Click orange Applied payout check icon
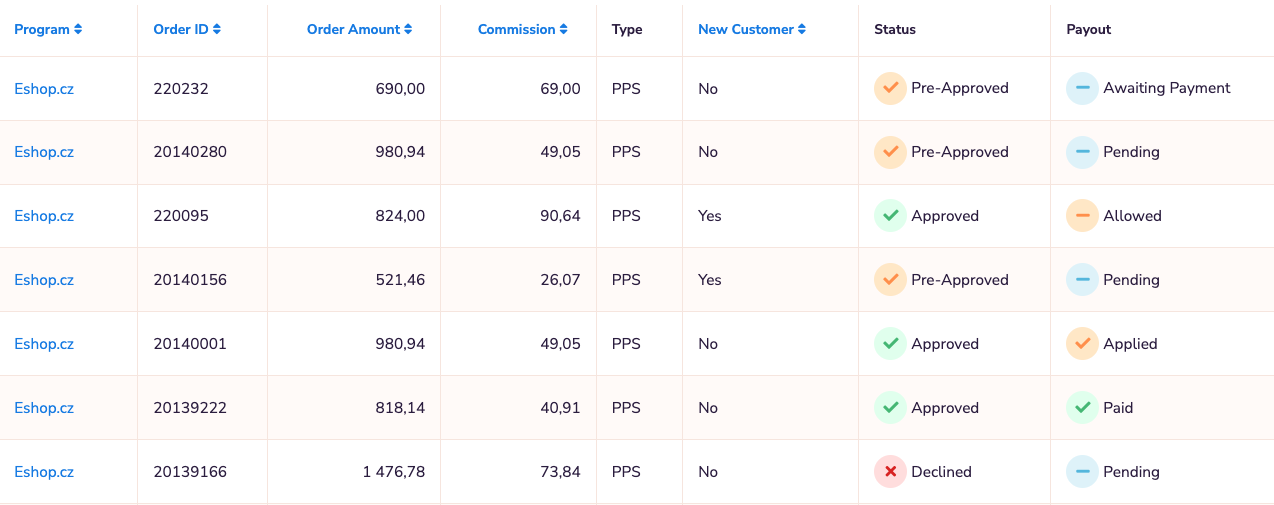Image resolution: width=1274 pixels, height=505 pixels. coord(1082,344)
